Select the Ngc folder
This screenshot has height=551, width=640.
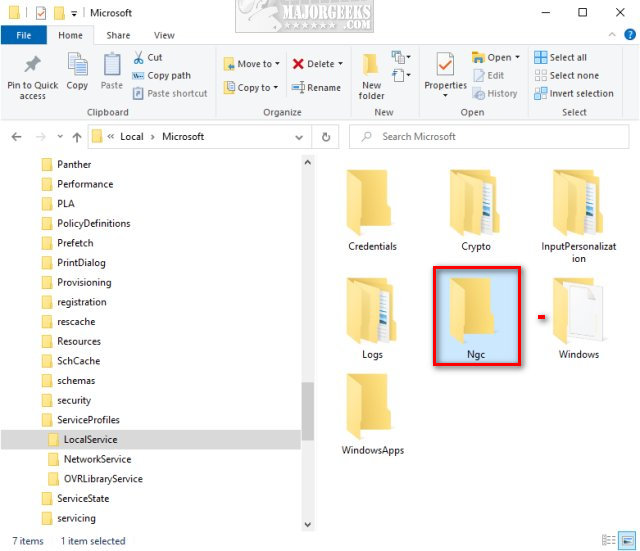pos(476,316)
